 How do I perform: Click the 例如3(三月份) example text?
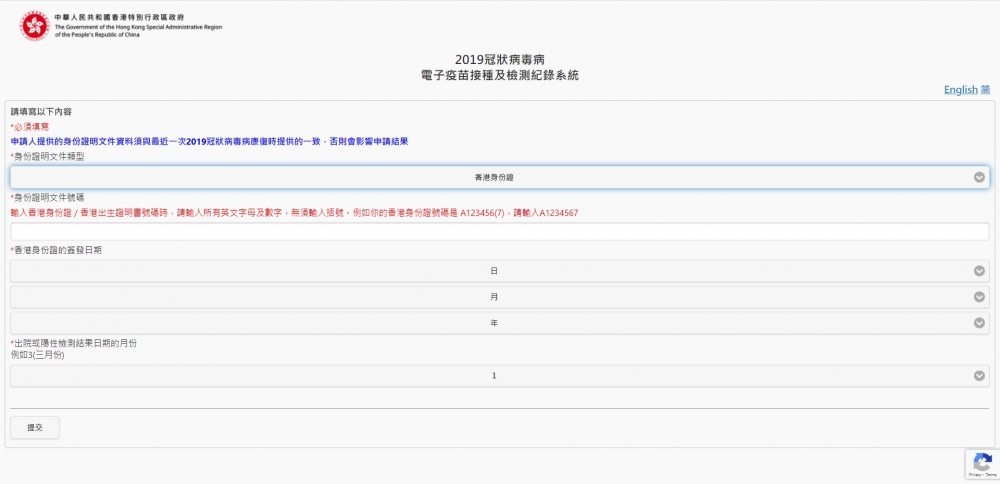tap(37, 355)
